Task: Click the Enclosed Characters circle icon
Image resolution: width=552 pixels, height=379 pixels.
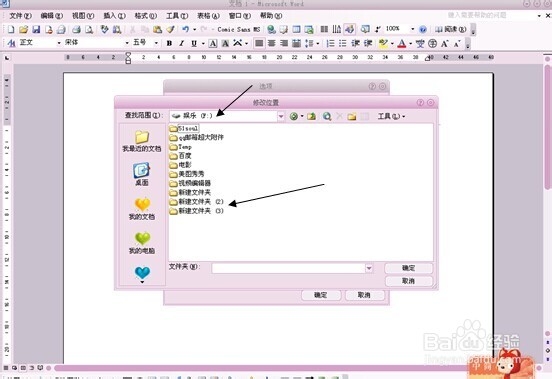Action: pos(432,44)
